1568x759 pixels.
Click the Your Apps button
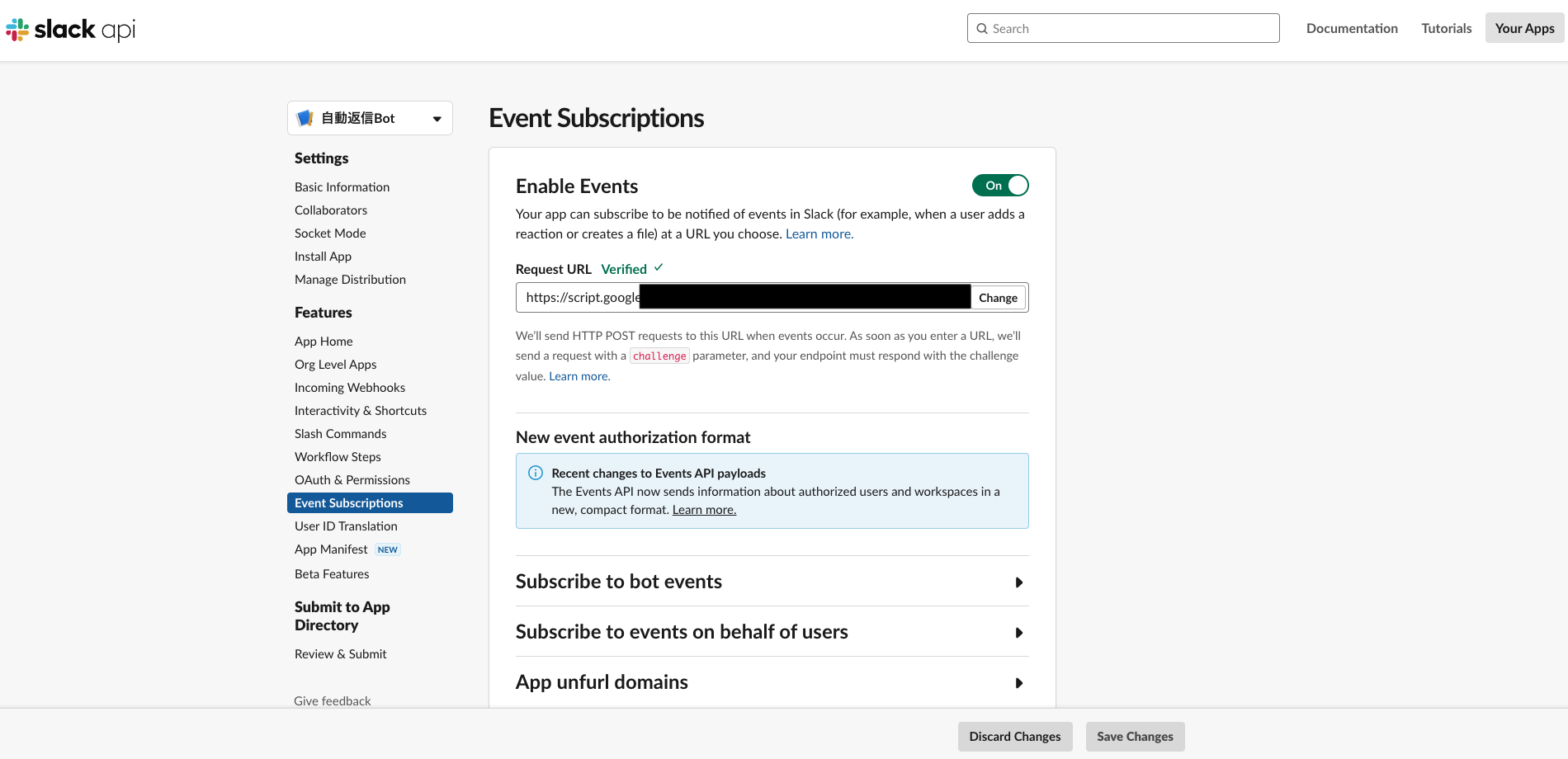(x=1524, y=27)
